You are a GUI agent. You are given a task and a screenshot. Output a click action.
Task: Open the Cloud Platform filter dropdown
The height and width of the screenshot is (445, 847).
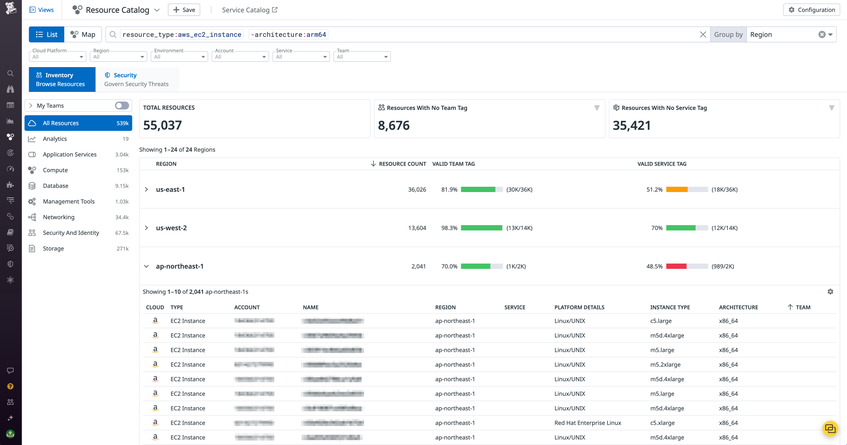pyautogui.click(x=57, y=56)
